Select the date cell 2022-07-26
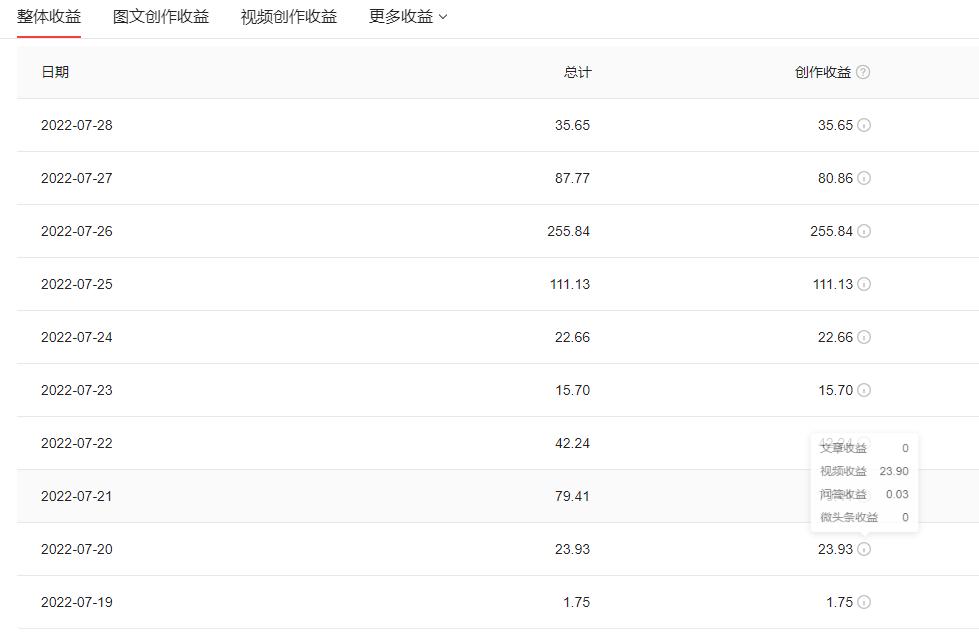The image size is (979, 641). 75,231
